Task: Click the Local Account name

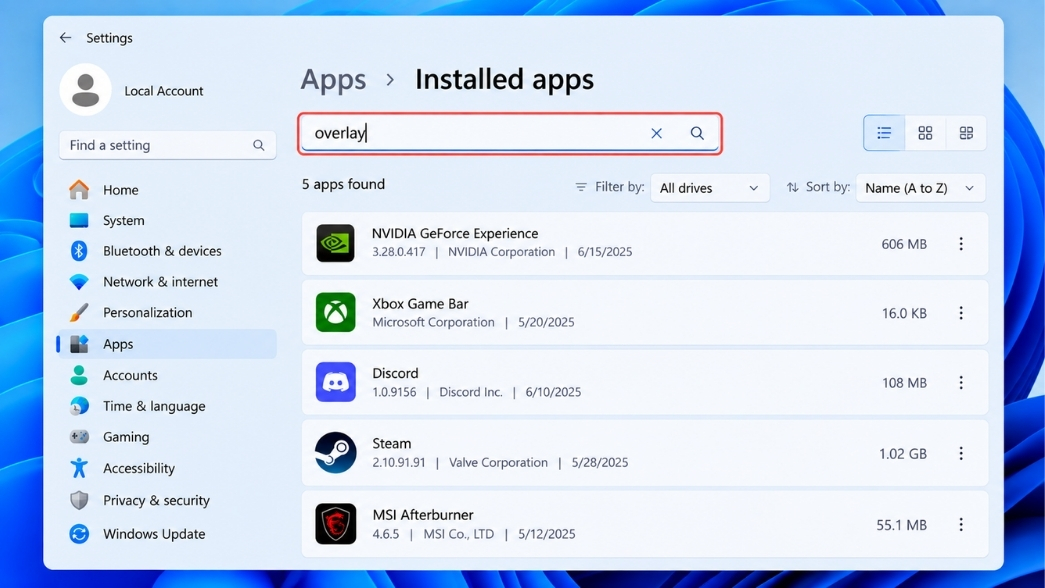Action: coord(163,91)
